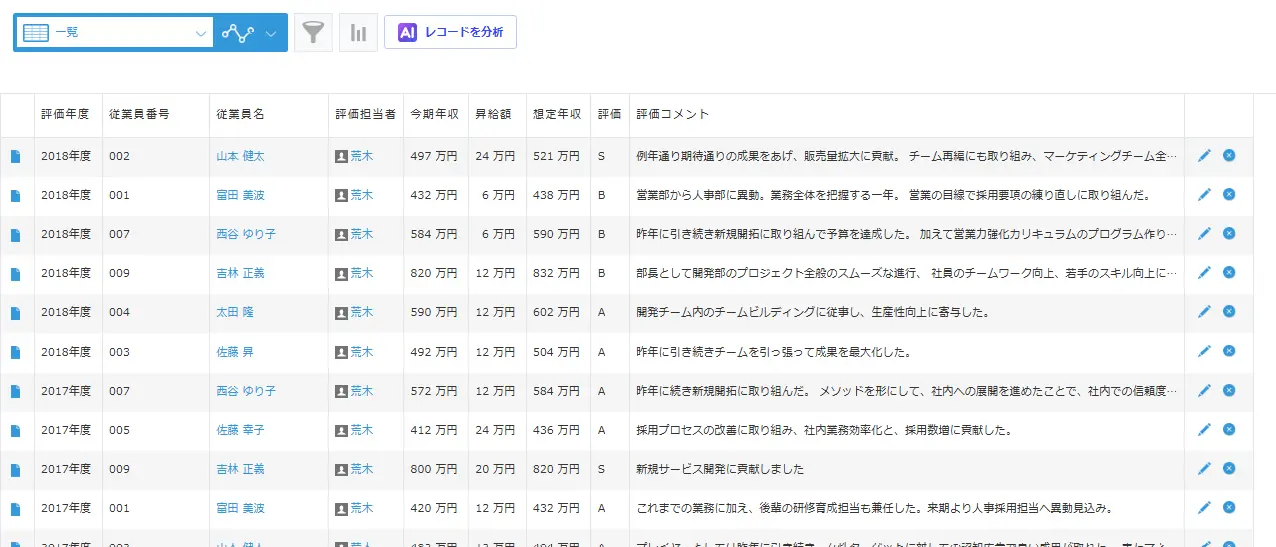Click the 評価年度 column header
Viewport: 1276px width, 547px height.
[x=66, y=114]
